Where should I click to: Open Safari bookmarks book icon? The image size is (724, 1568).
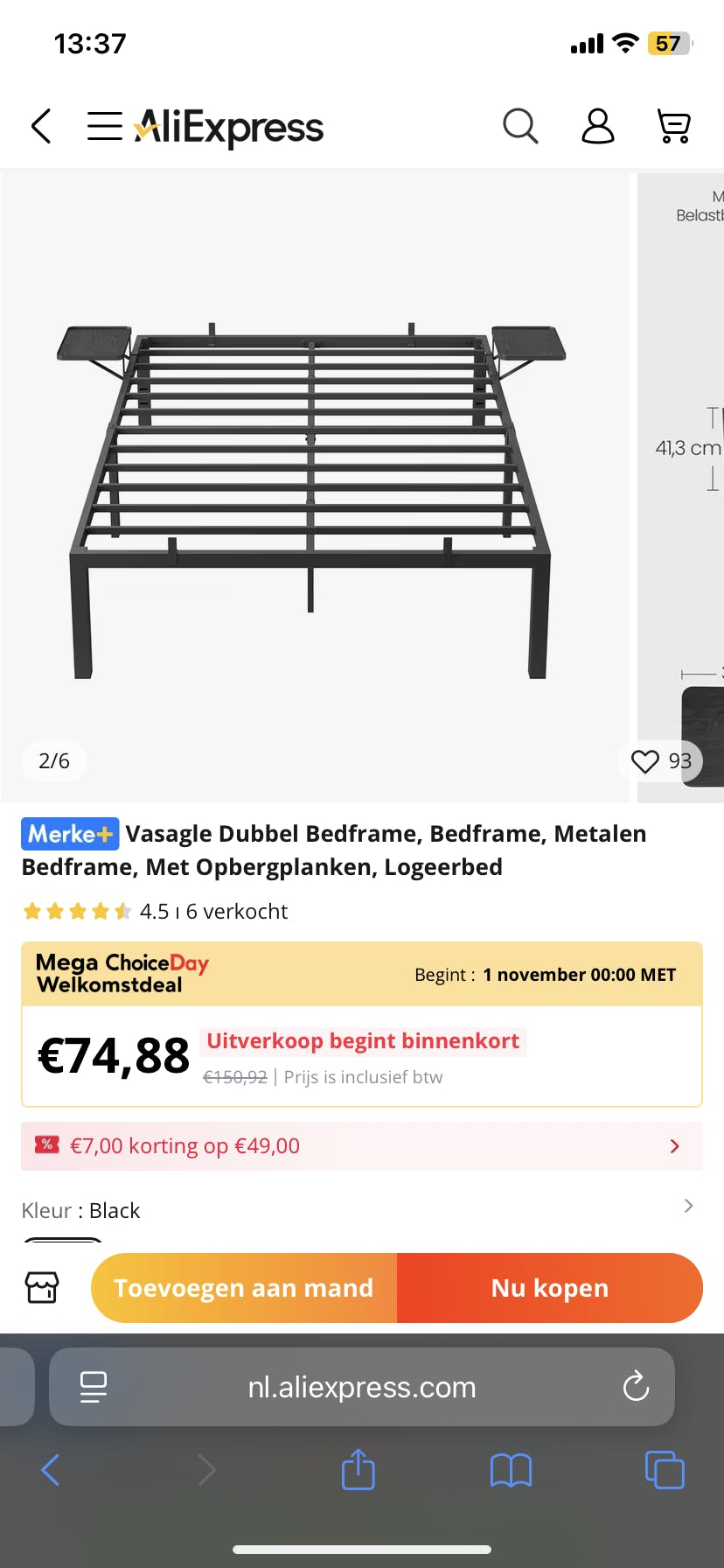coord(511,1470)
